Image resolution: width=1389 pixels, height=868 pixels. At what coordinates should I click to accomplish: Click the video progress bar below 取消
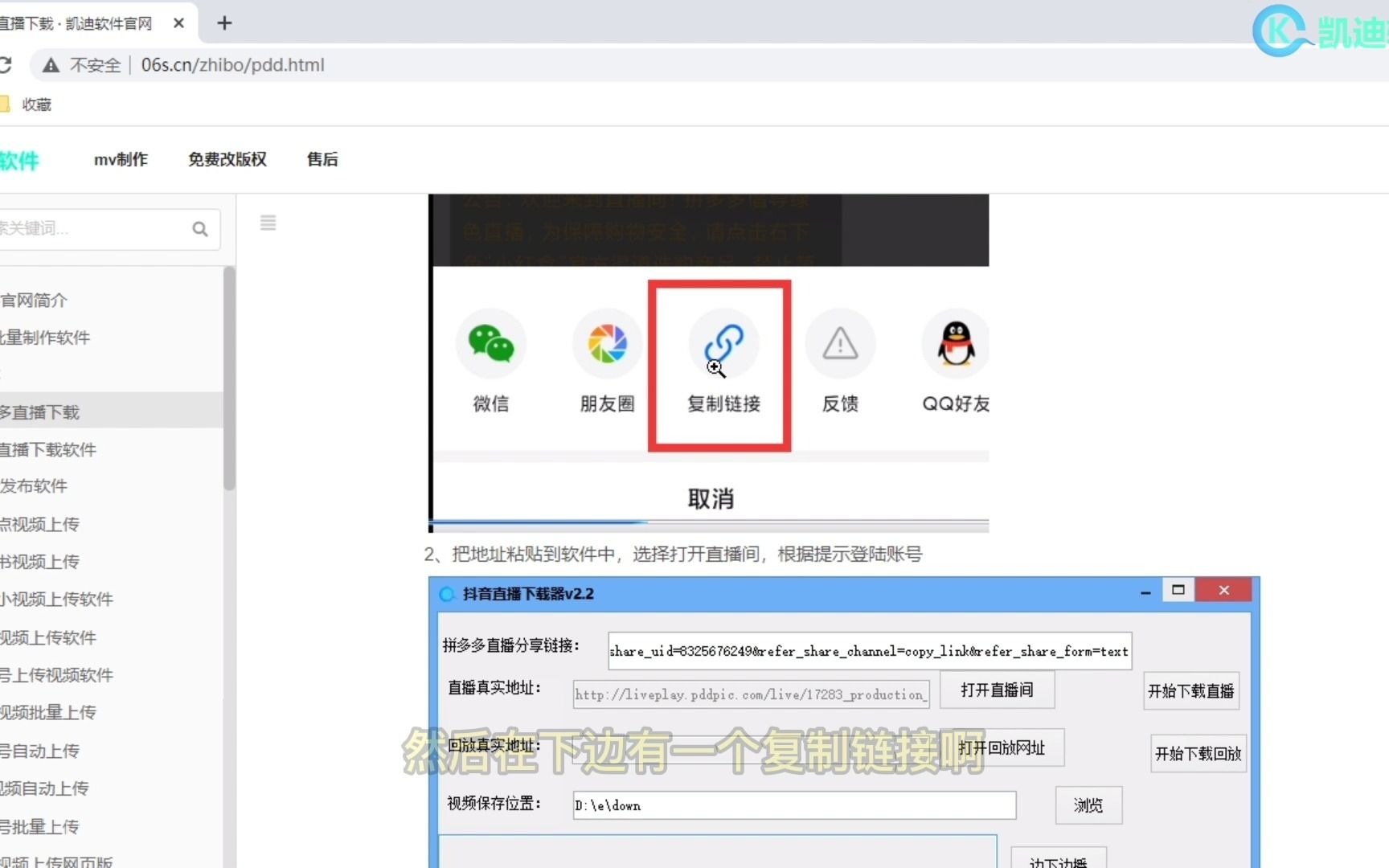[711, 523]
